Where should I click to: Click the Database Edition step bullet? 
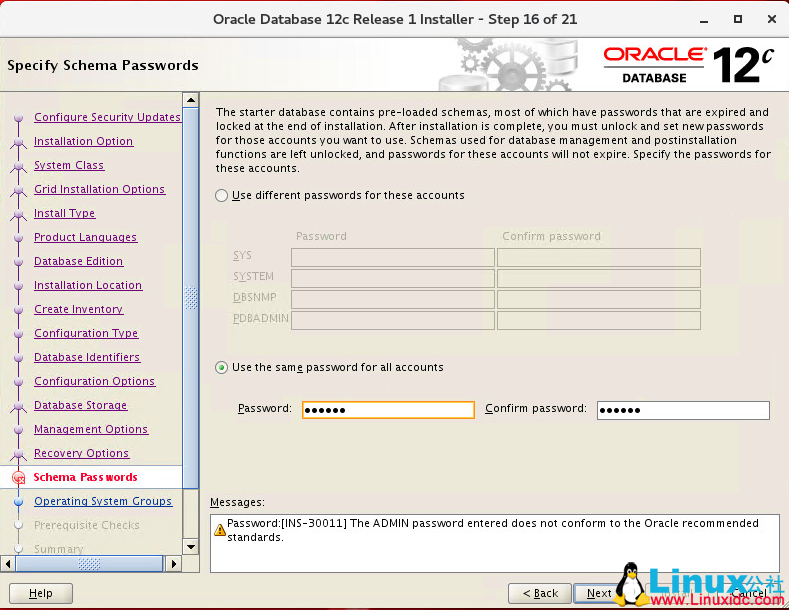tap(19, 262)
